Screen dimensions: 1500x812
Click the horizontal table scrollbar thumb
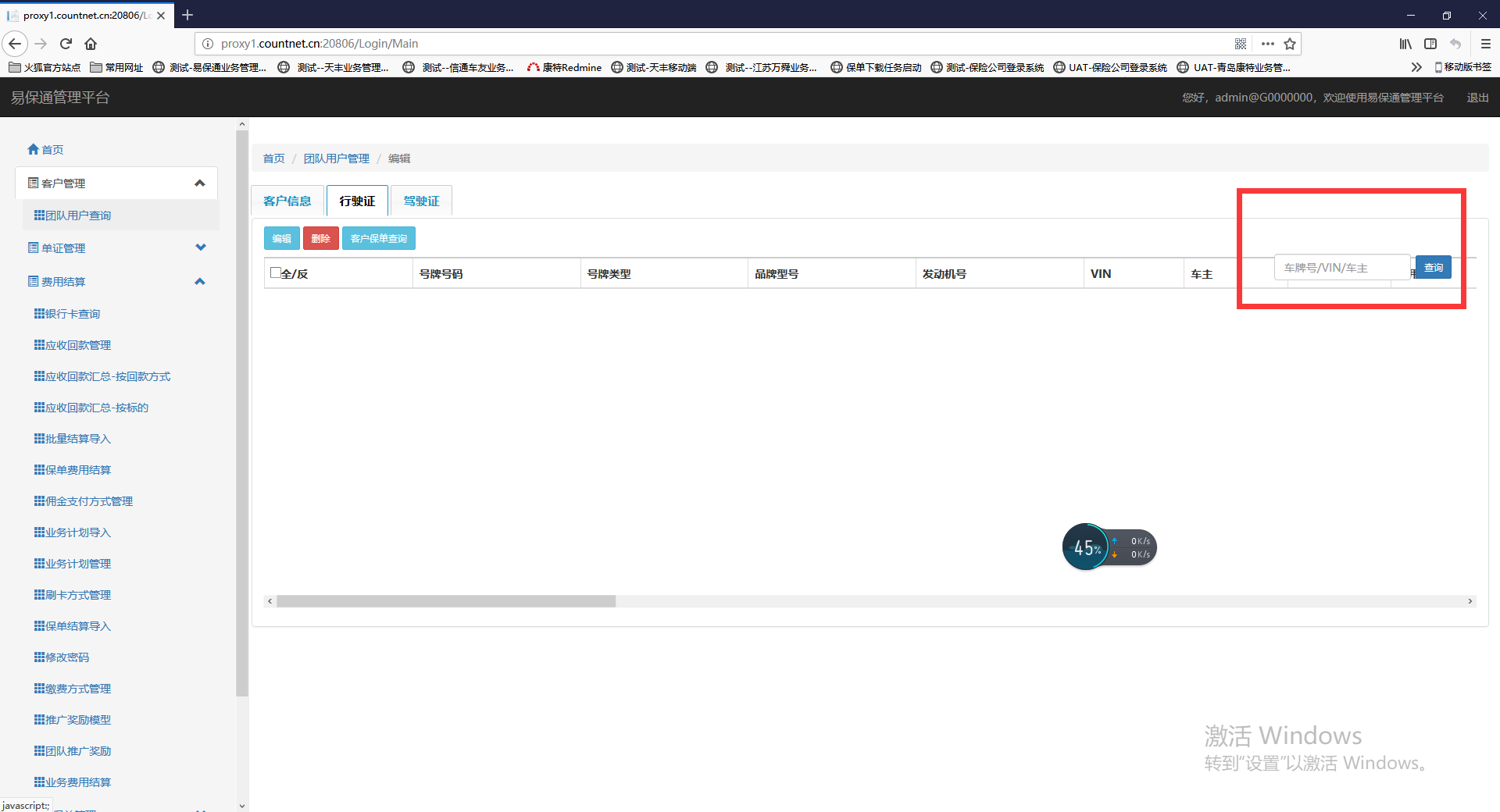click(446, 601)
